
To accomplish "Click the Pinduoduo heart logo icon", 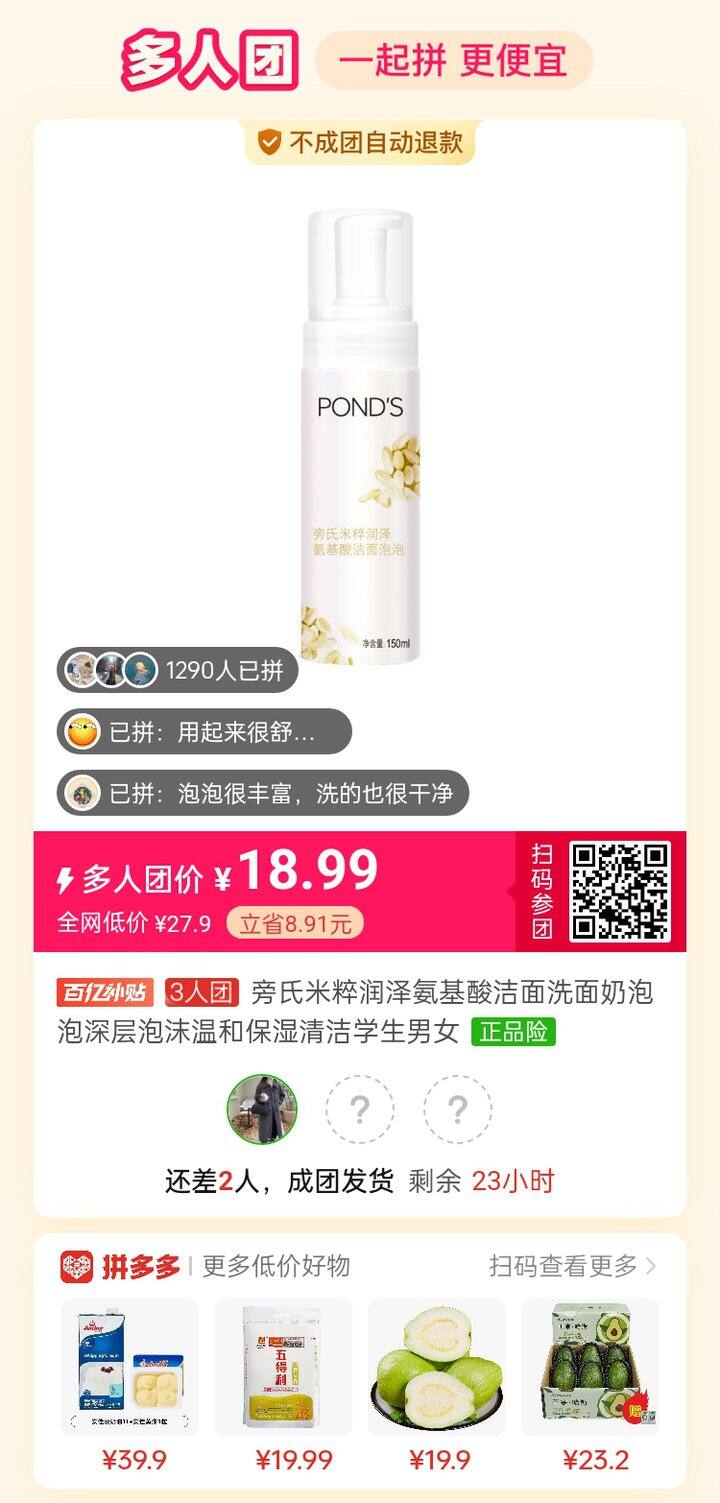I will pos(77,1267).
